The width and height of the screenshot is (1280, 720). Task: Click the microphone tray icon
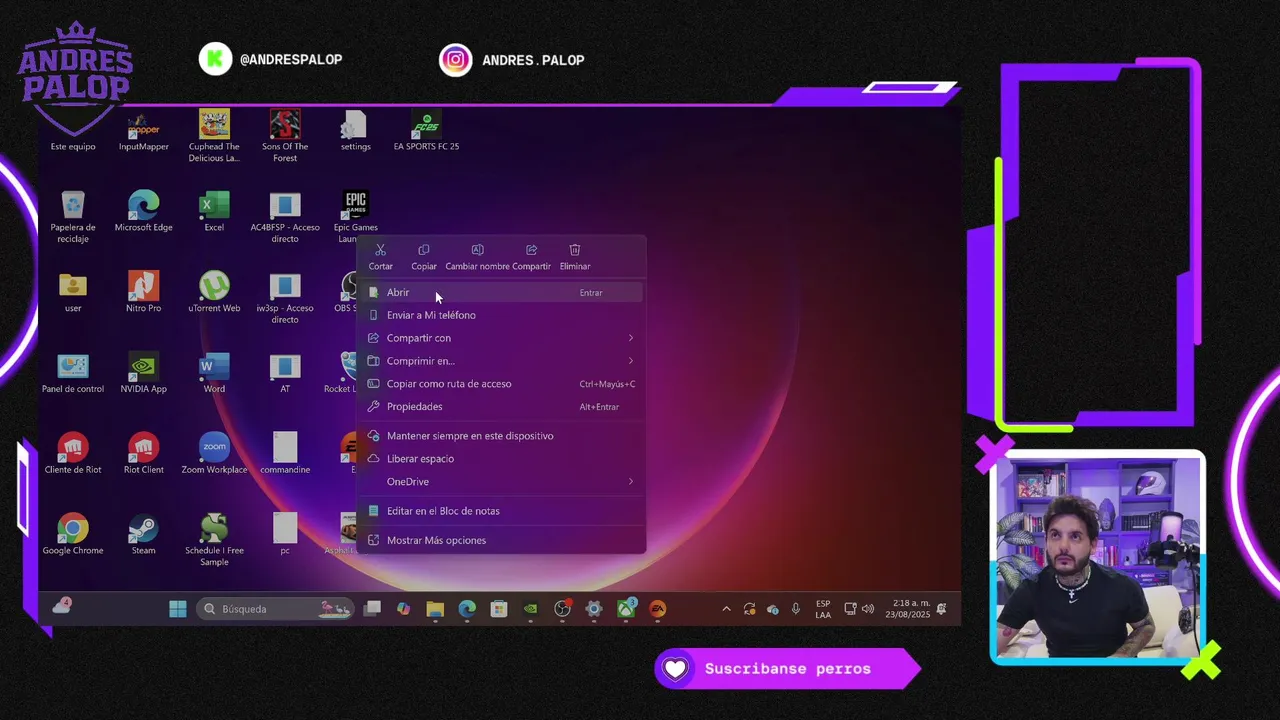tap(796, 609)
